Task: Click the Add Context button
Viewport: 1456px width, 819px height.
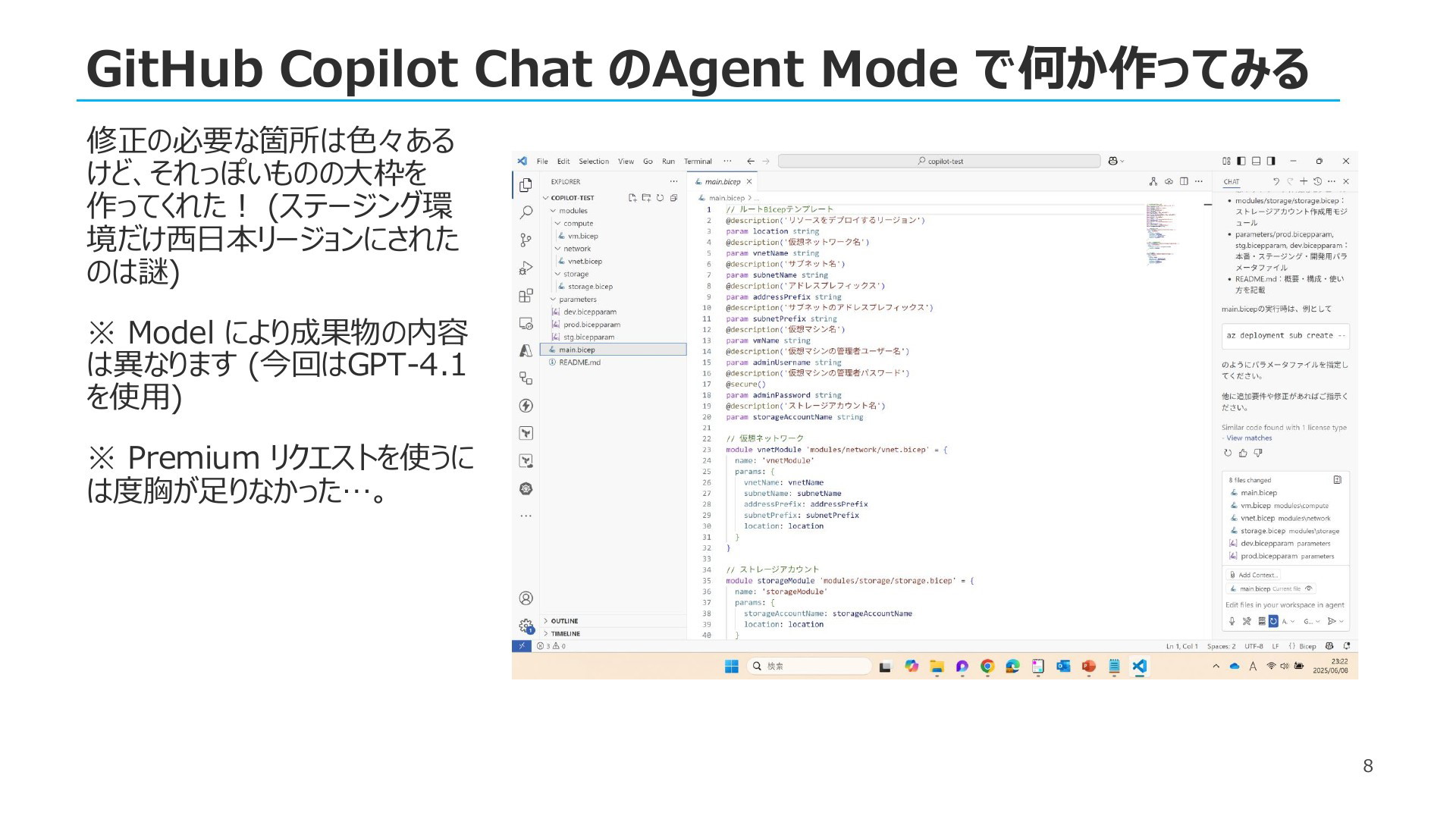Action: 1254,575
